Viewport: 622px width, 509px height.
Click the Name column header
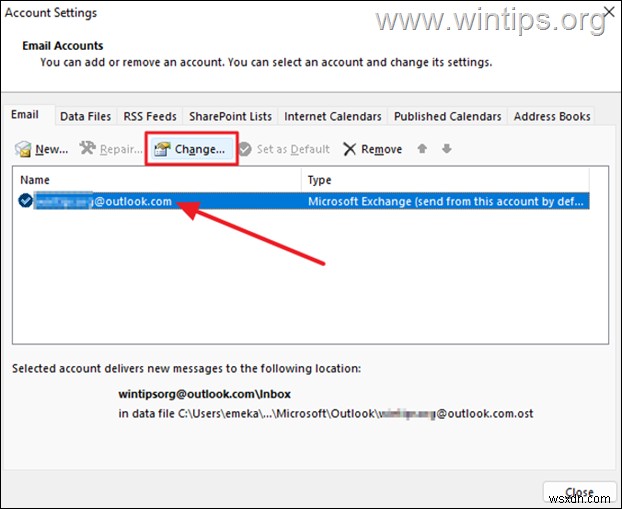coord(157,180)
